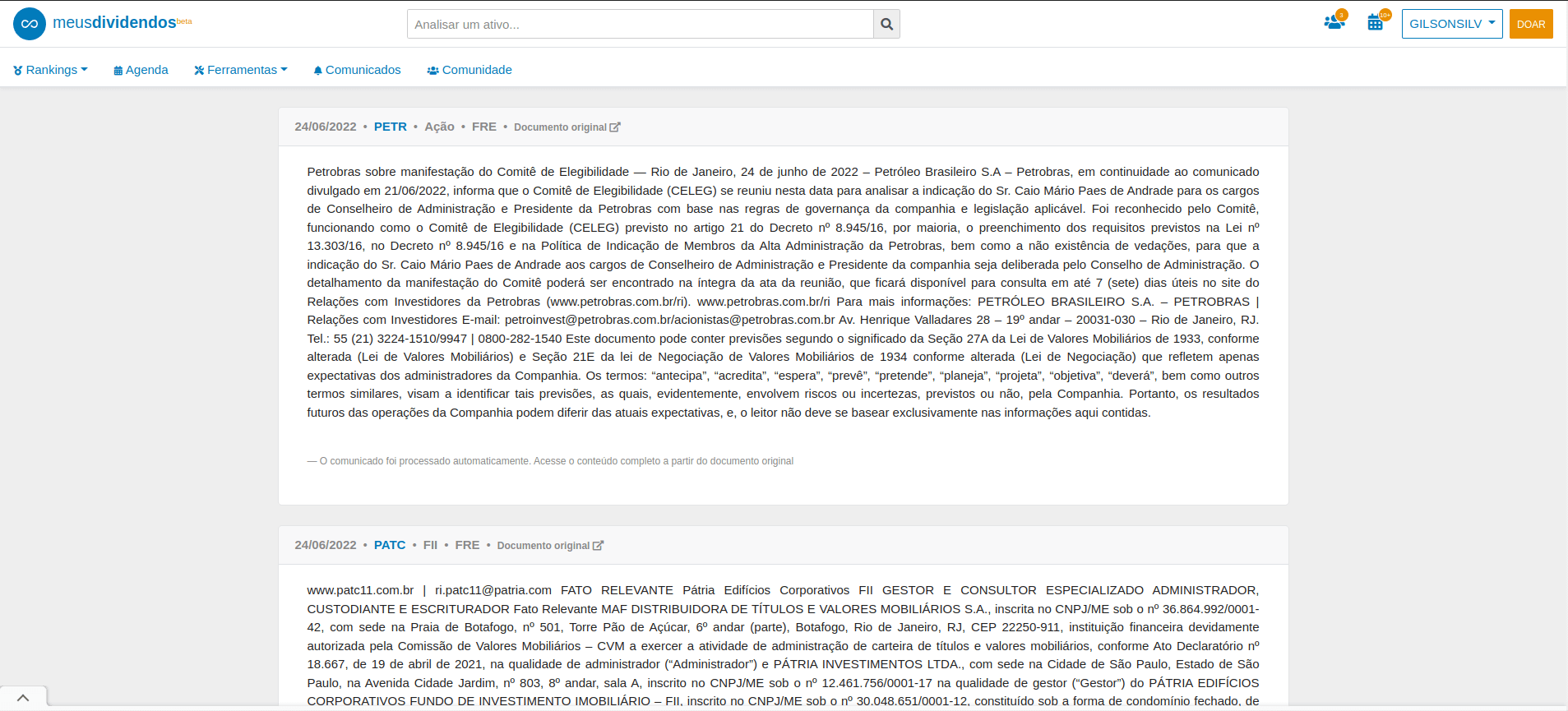Open the calendar icon with 10+ badge
1568x711 pixels.
(x=1377, y=21)
